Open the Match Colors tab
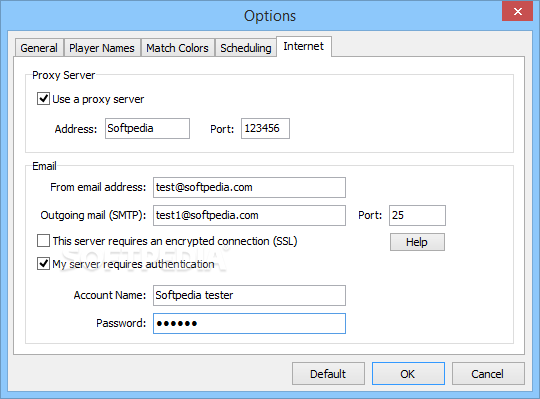Viewport: 540px width, 399px height. click(x=177, y=48)
